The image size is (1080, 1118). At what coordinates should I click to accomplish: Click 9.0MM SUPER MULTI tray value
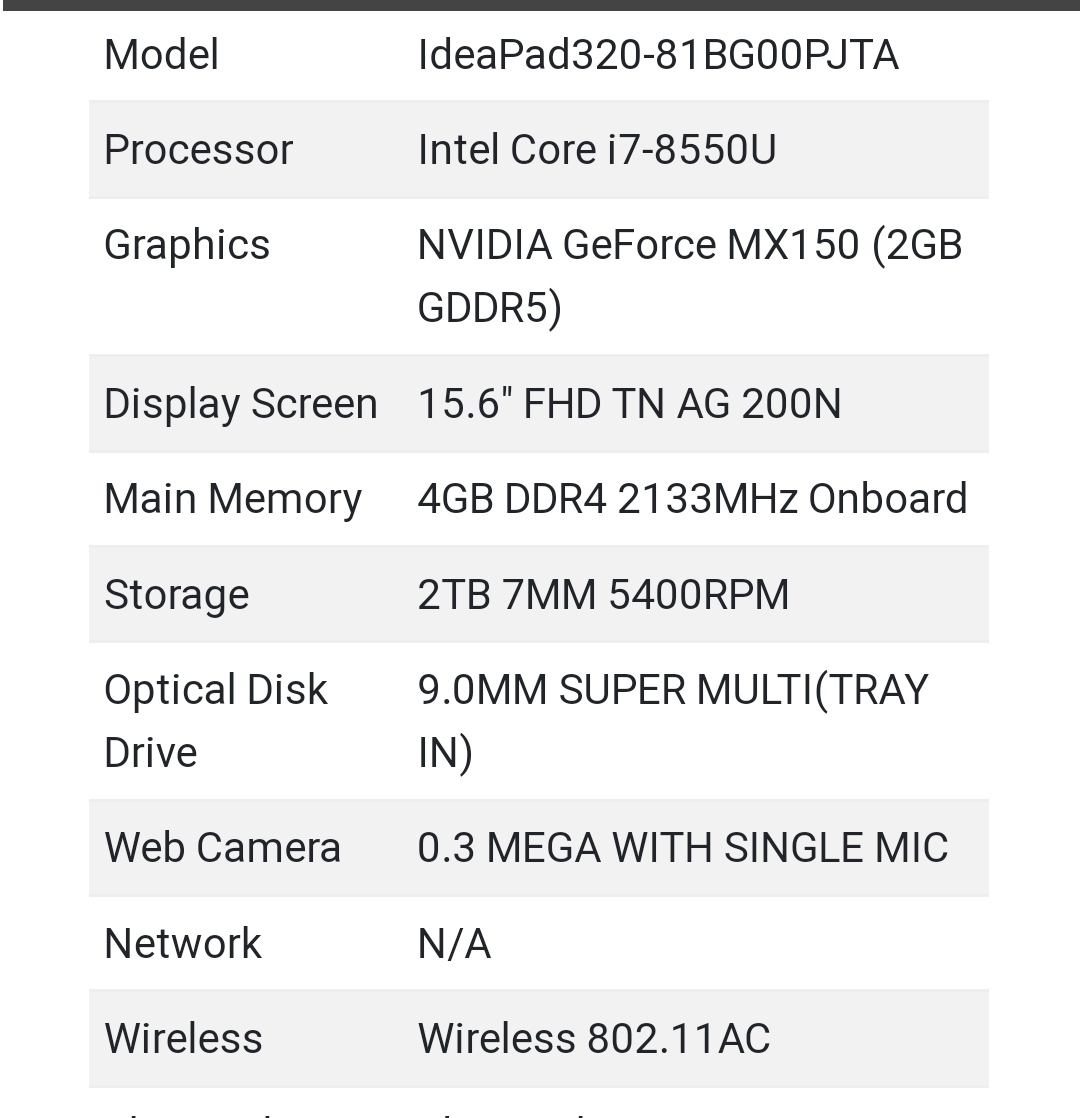coord(672,721)
